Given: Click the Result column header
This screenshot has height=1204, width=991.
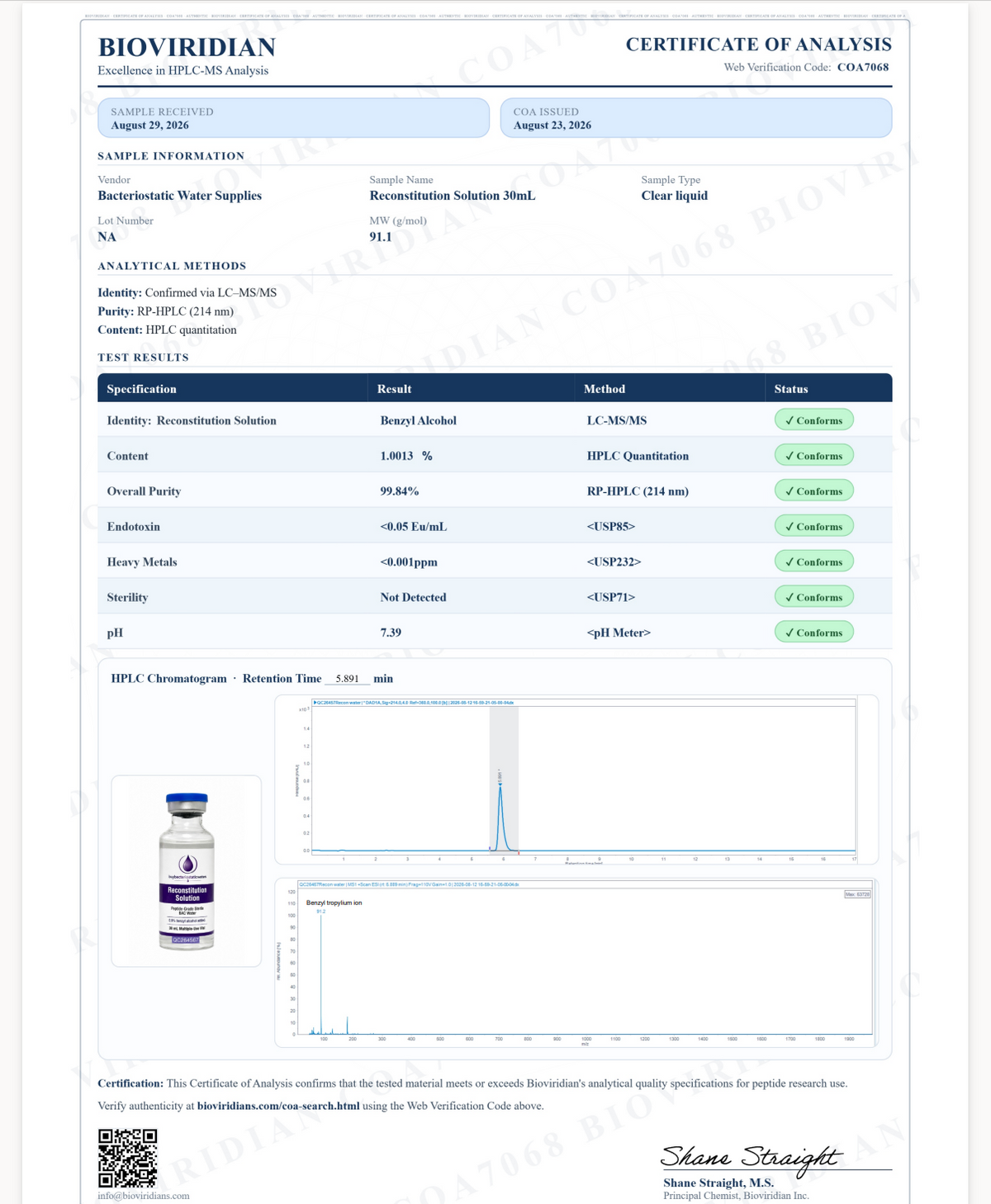Looking at the screenshot, I should pos(394,389).
